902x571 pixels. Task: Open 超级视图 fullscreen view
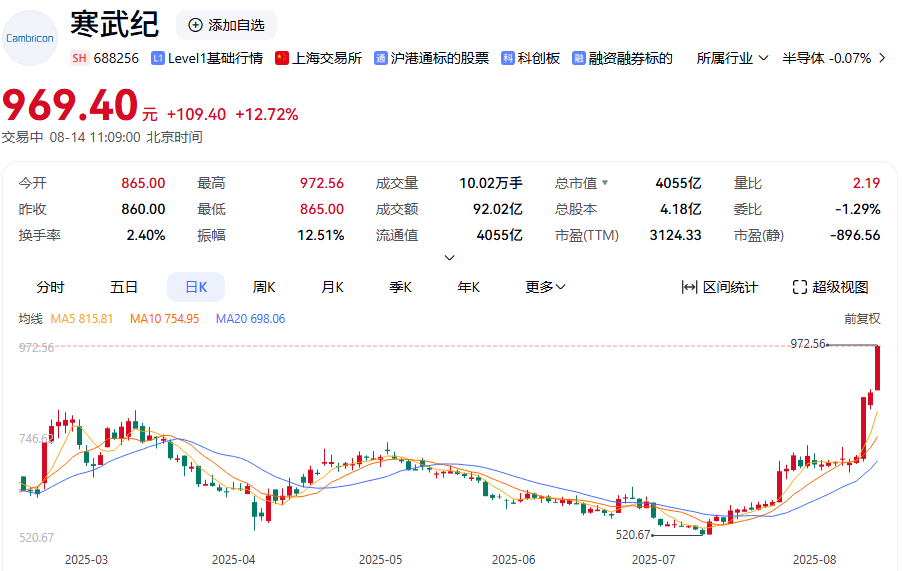point(830,287)
